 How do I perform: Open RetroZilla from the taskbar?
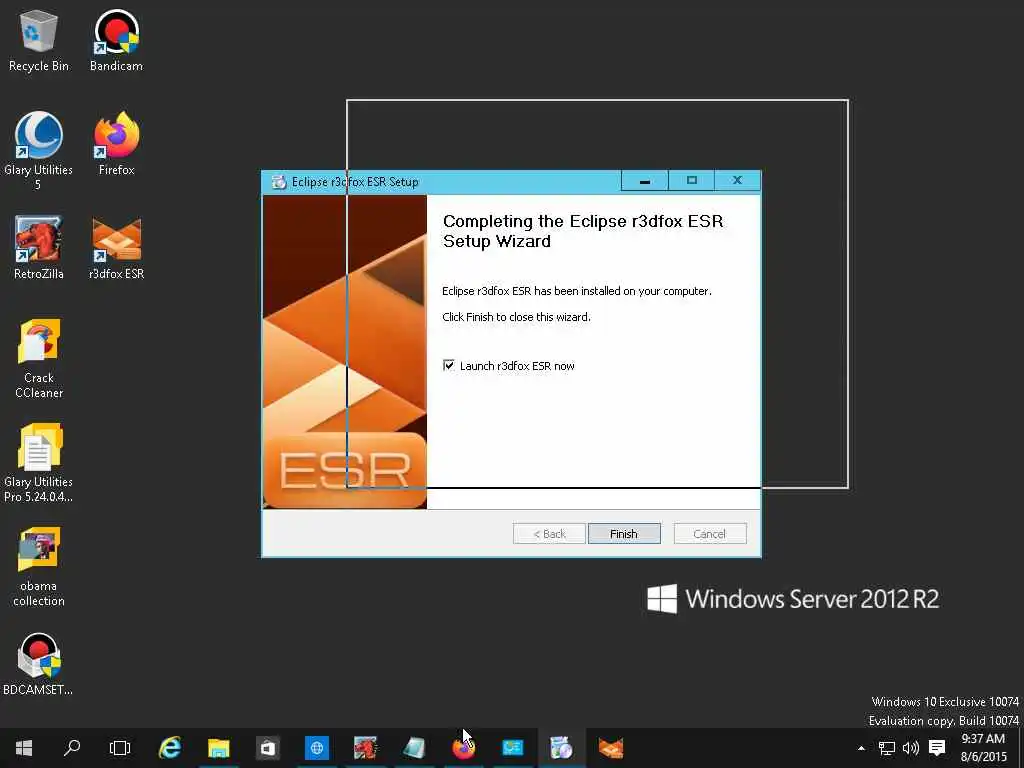(x=366, y=748)
